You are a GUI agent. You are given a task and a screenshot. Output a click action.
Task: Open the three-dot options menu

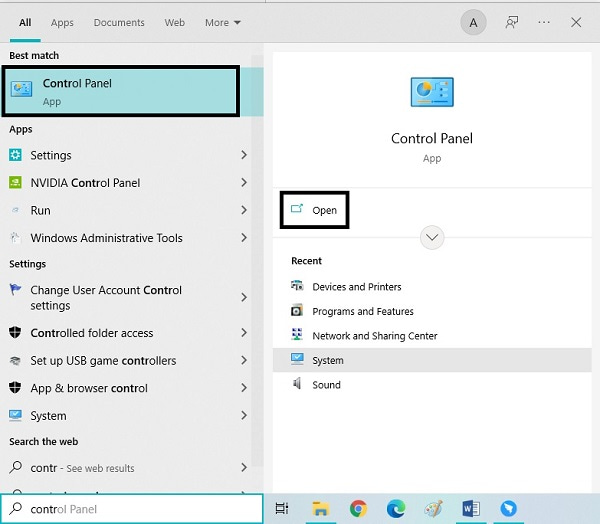[544, 23]
